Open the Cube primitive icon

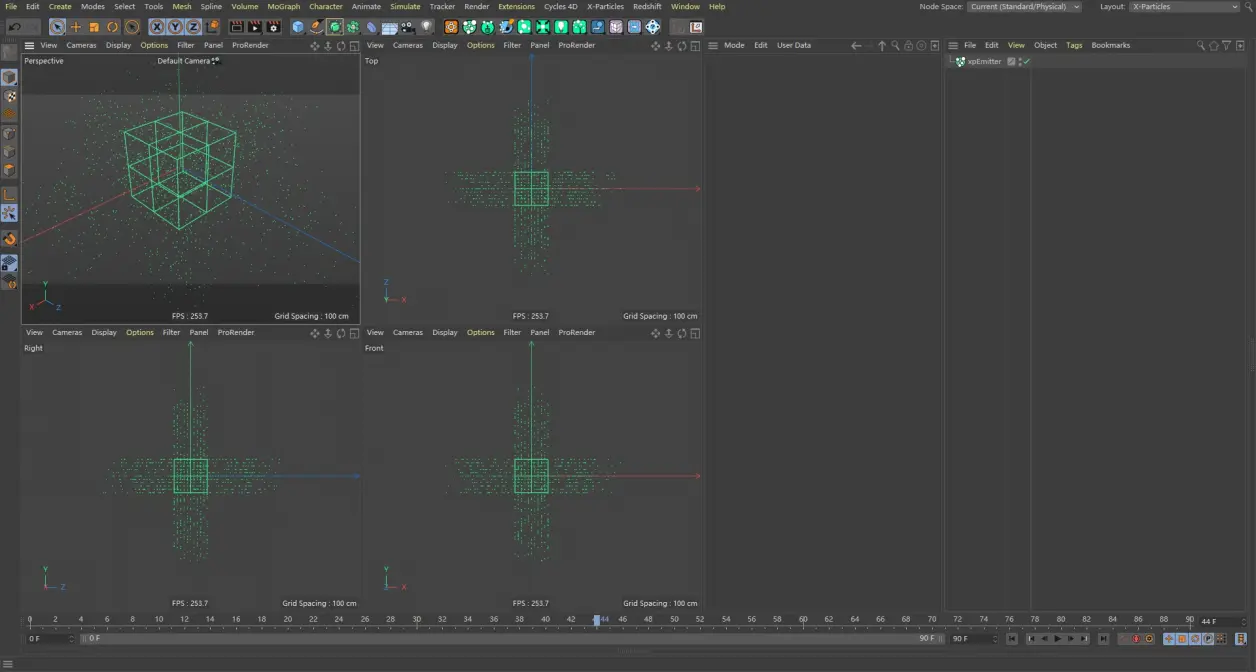[x=297, y=27]
